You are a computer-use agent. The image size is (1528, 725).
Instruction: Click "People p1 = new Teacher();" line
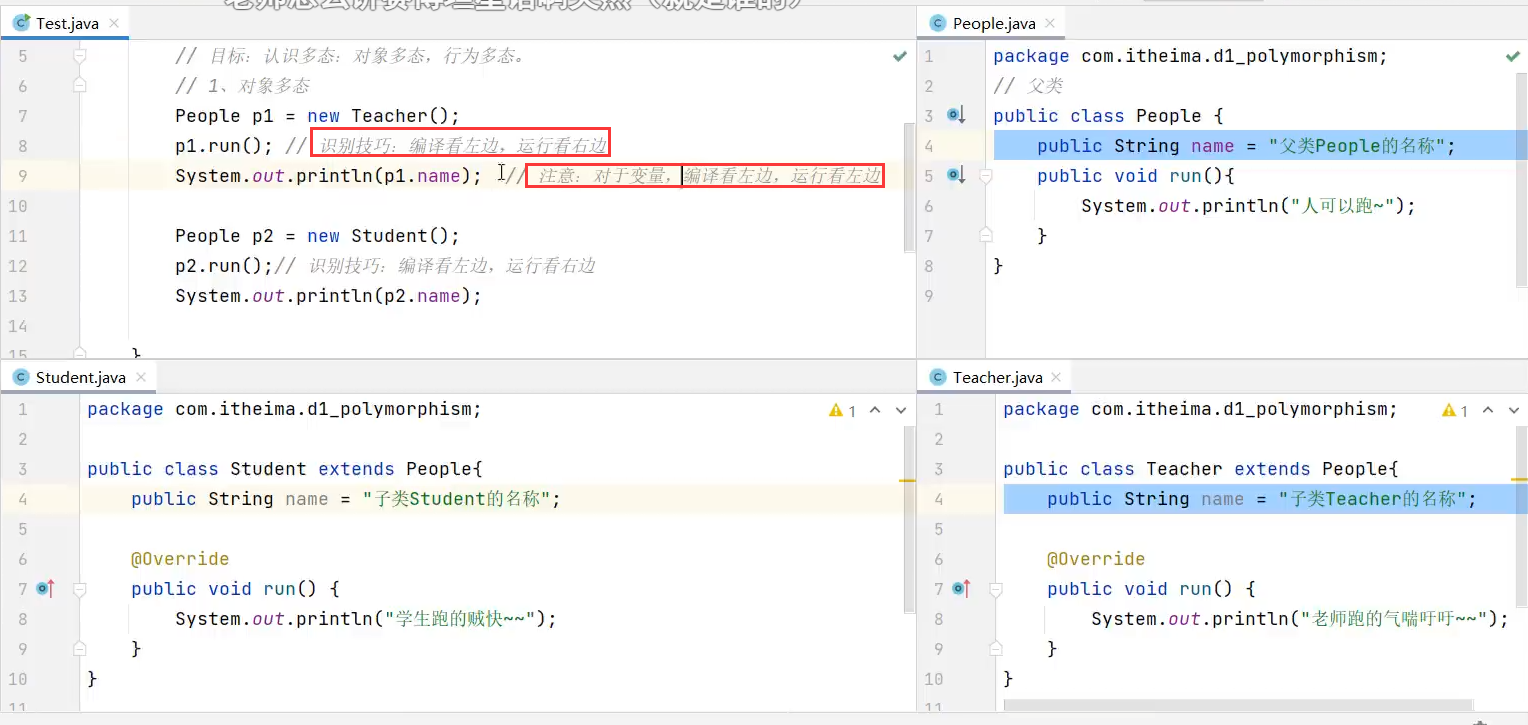click(317, 116)
